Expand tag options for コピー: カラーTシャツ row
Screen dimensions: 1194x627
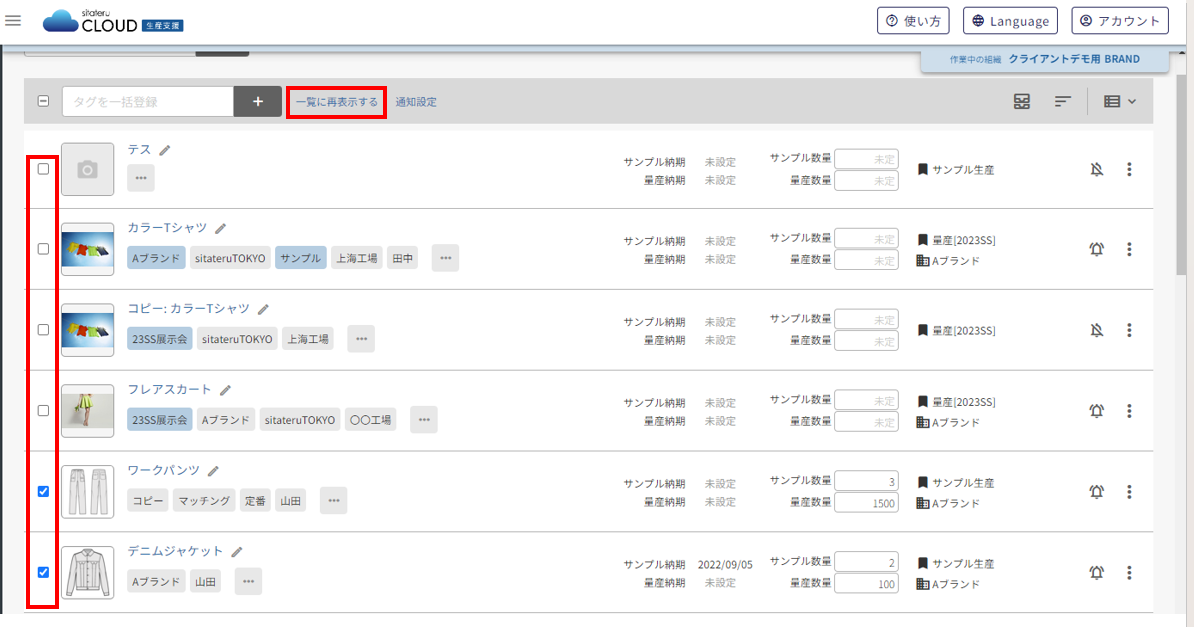[x=361, y=338]
